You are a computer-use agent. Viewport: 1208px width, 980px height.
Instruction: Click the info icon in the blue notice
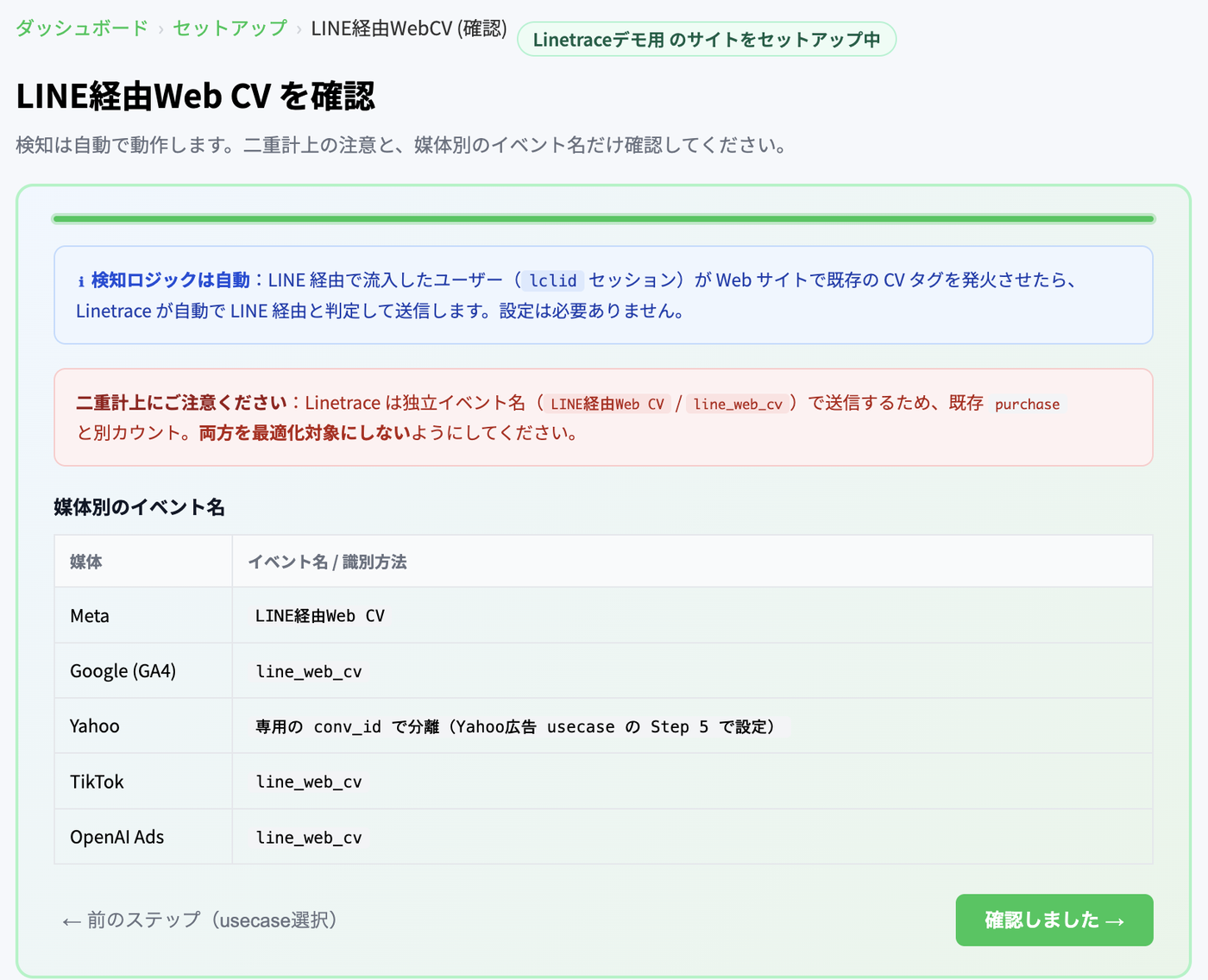81,281
